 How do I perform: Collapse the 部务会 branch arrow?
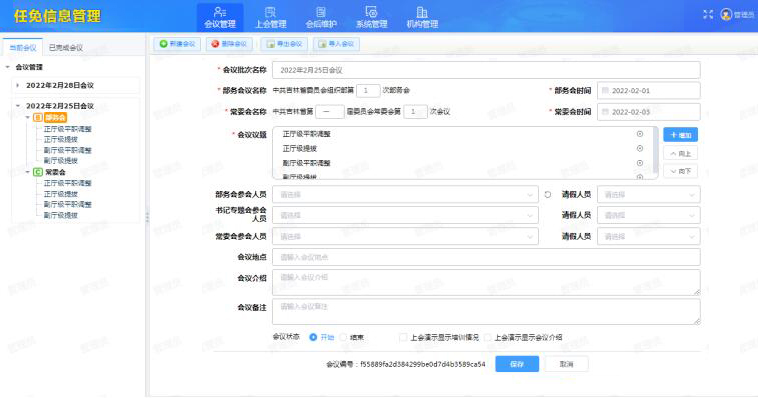(28, 118)
